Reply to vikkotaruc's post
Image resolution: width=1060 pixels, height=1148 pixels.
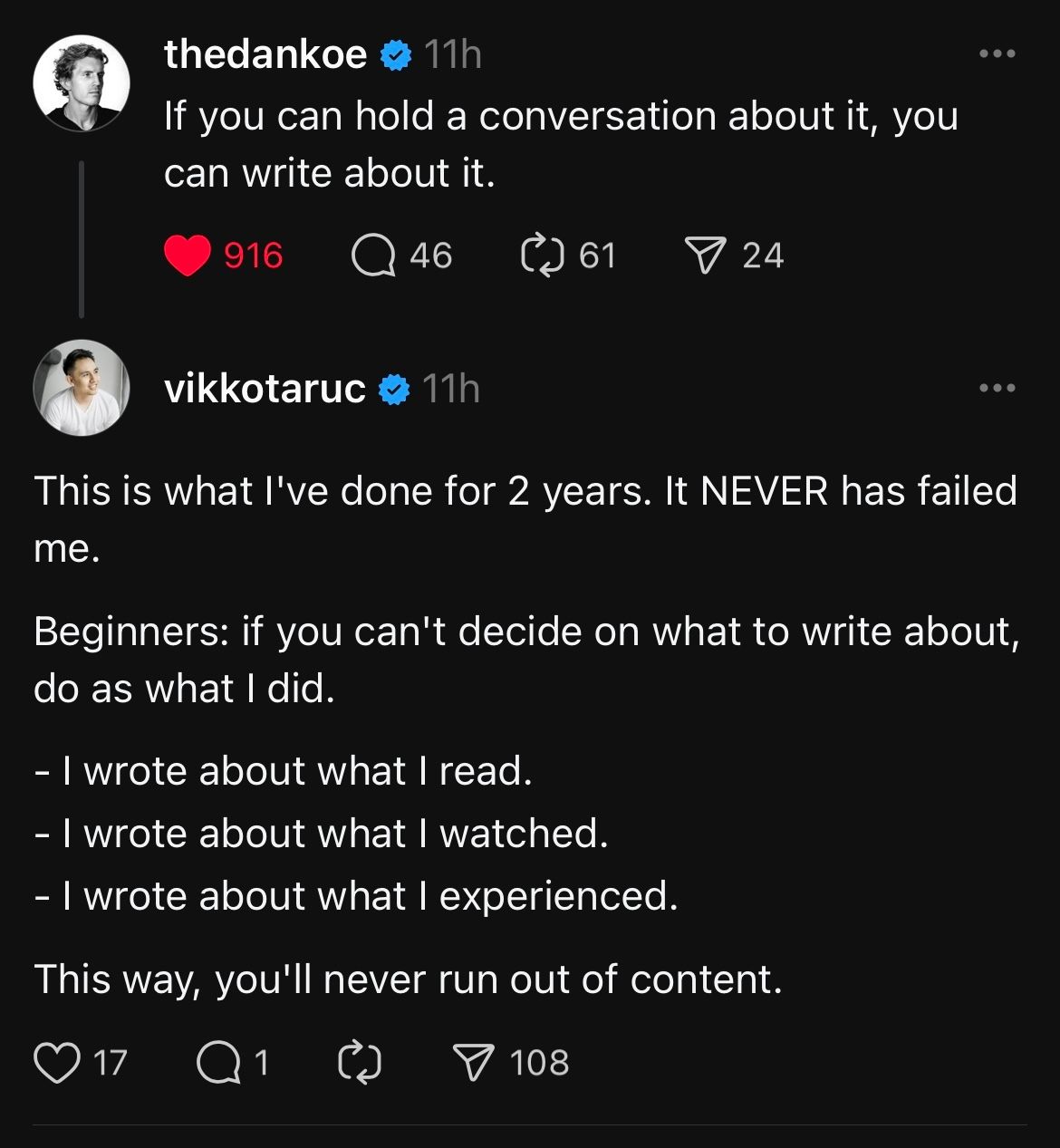pyautogui.click(x=218, y=1062)
